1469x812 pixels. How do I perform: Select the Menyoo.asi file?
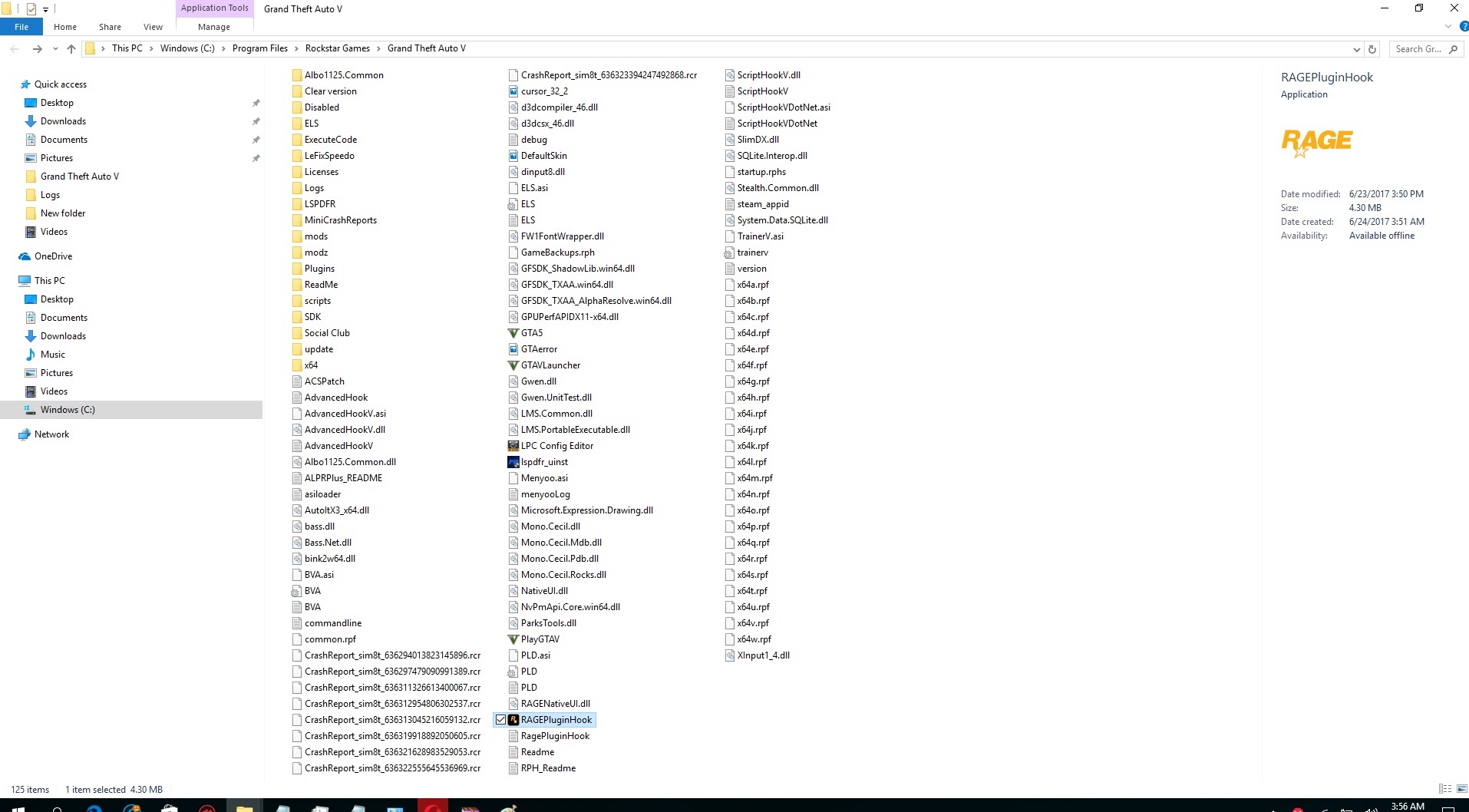[538, 478]
